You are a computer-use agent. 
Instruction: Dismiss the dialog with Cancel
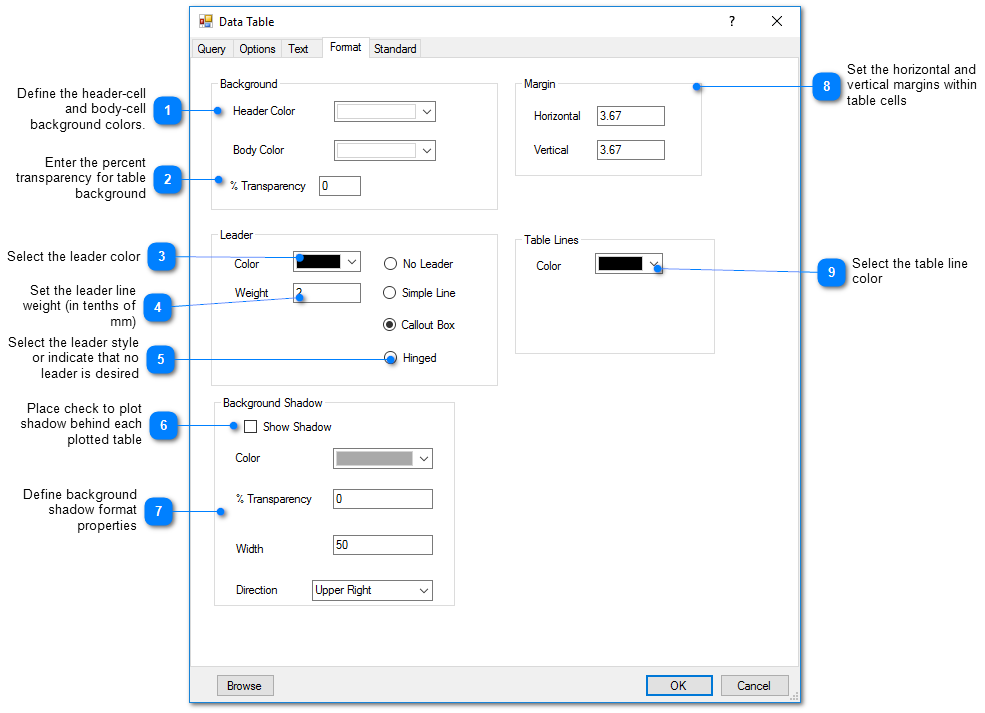754,685
